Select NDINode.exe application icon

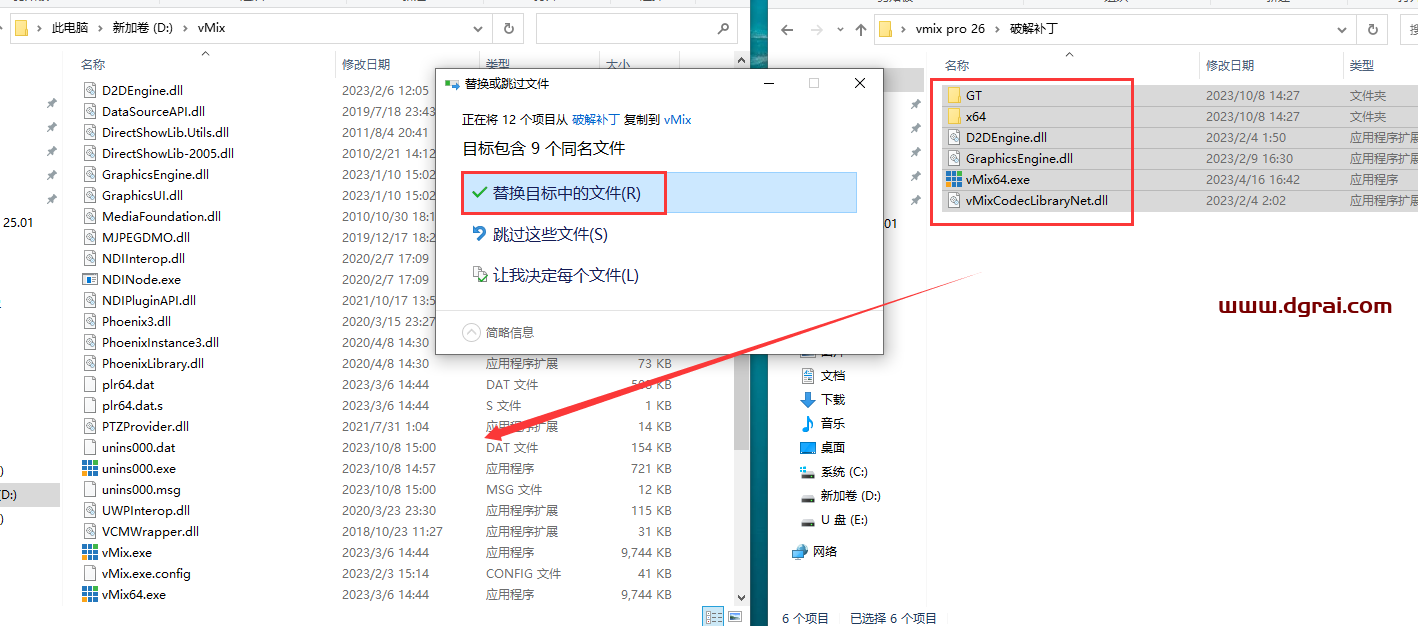[90, 279]
